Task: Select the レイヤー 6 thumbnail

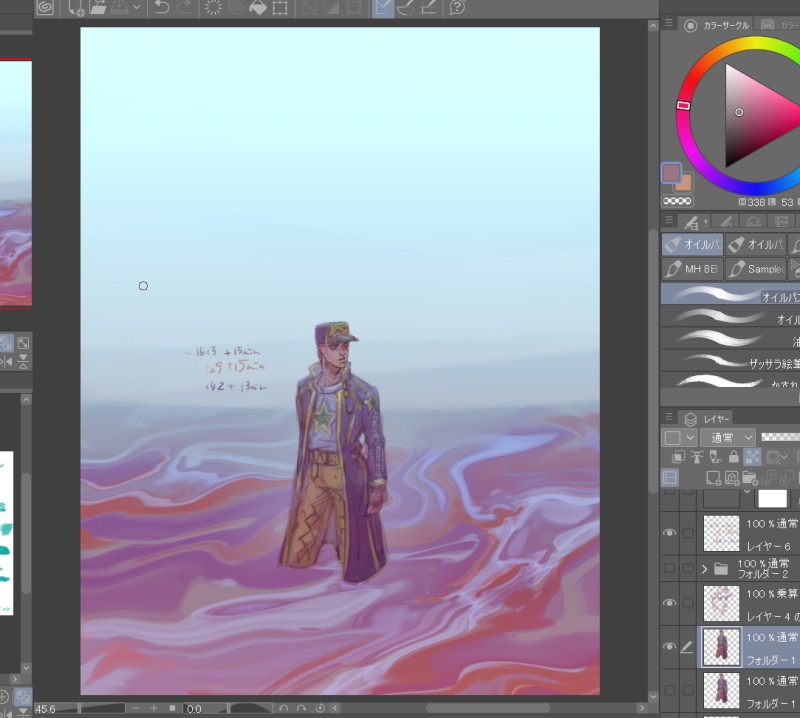Action: 721,533
